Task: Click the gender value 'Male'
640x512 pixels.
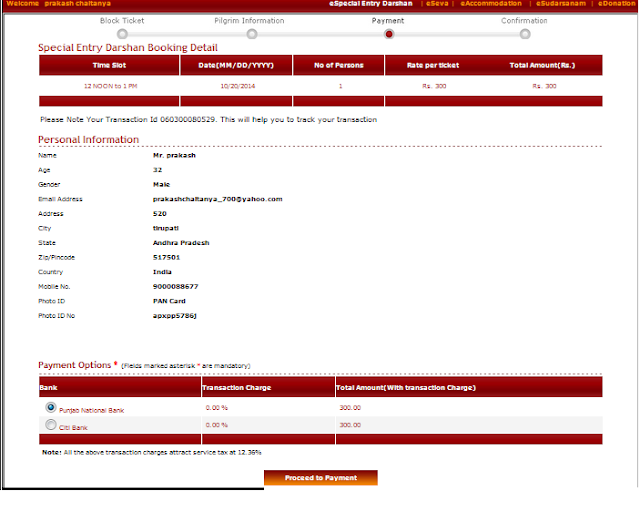Action: [x=161, y=185]
